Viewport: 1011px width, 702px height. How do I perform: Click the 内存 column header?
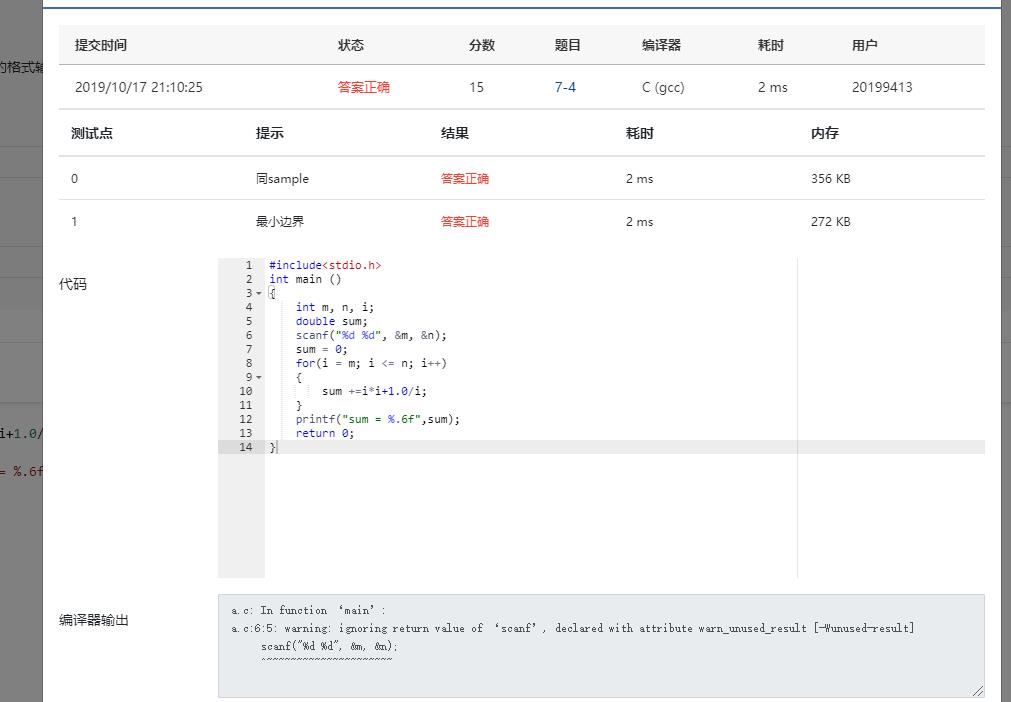(825, 133)
